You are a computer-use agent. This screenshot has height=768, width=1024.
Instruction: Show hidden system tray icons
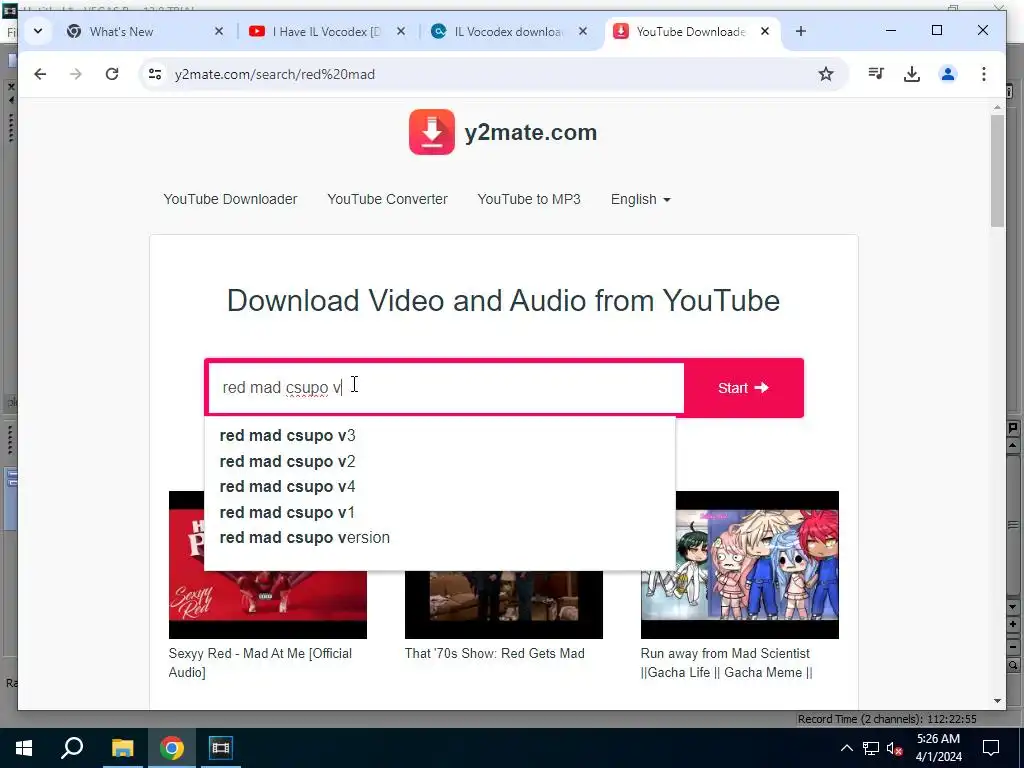(846, 748)
